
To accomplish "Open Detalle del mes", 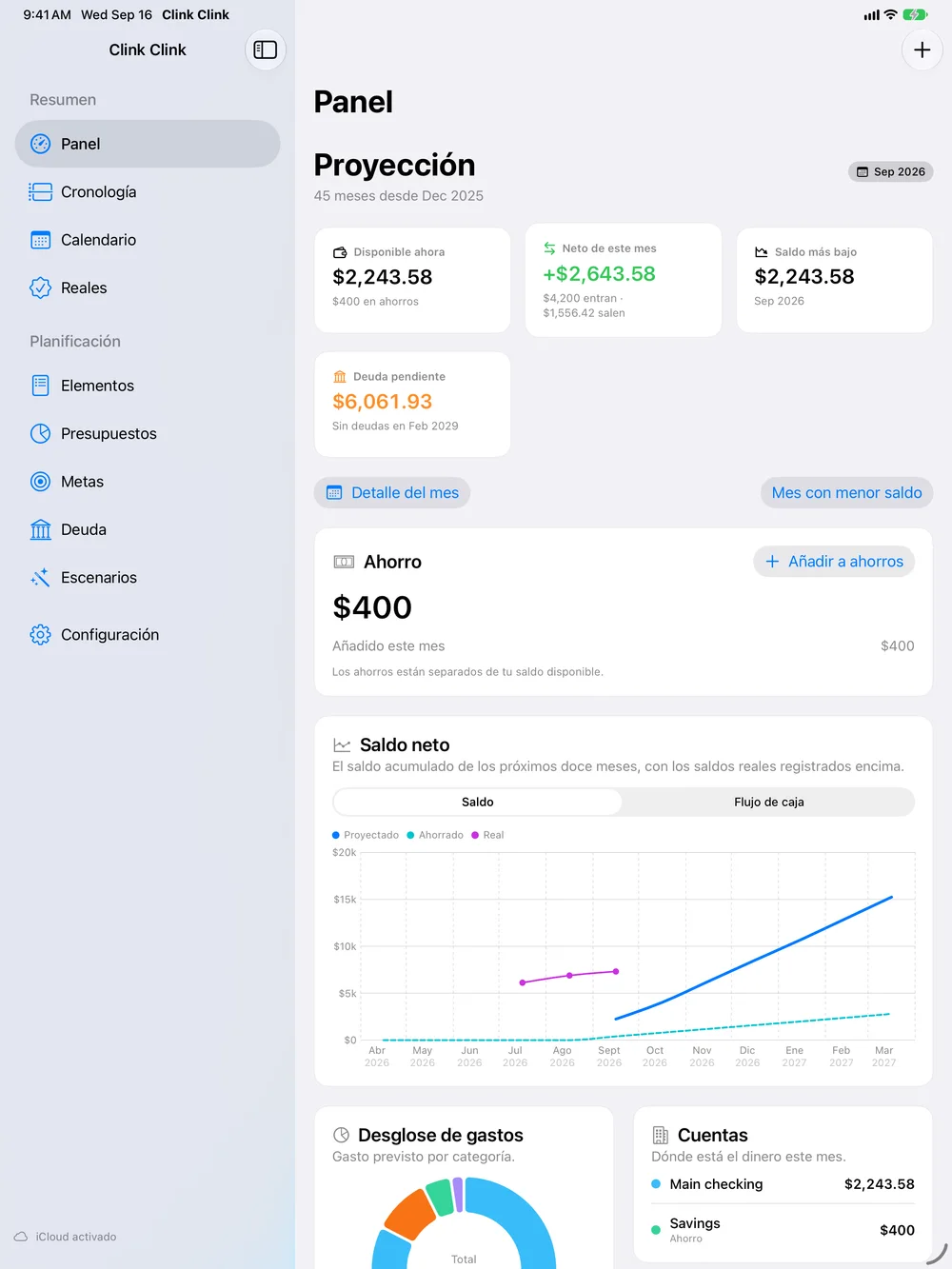I will coord(392,492).
